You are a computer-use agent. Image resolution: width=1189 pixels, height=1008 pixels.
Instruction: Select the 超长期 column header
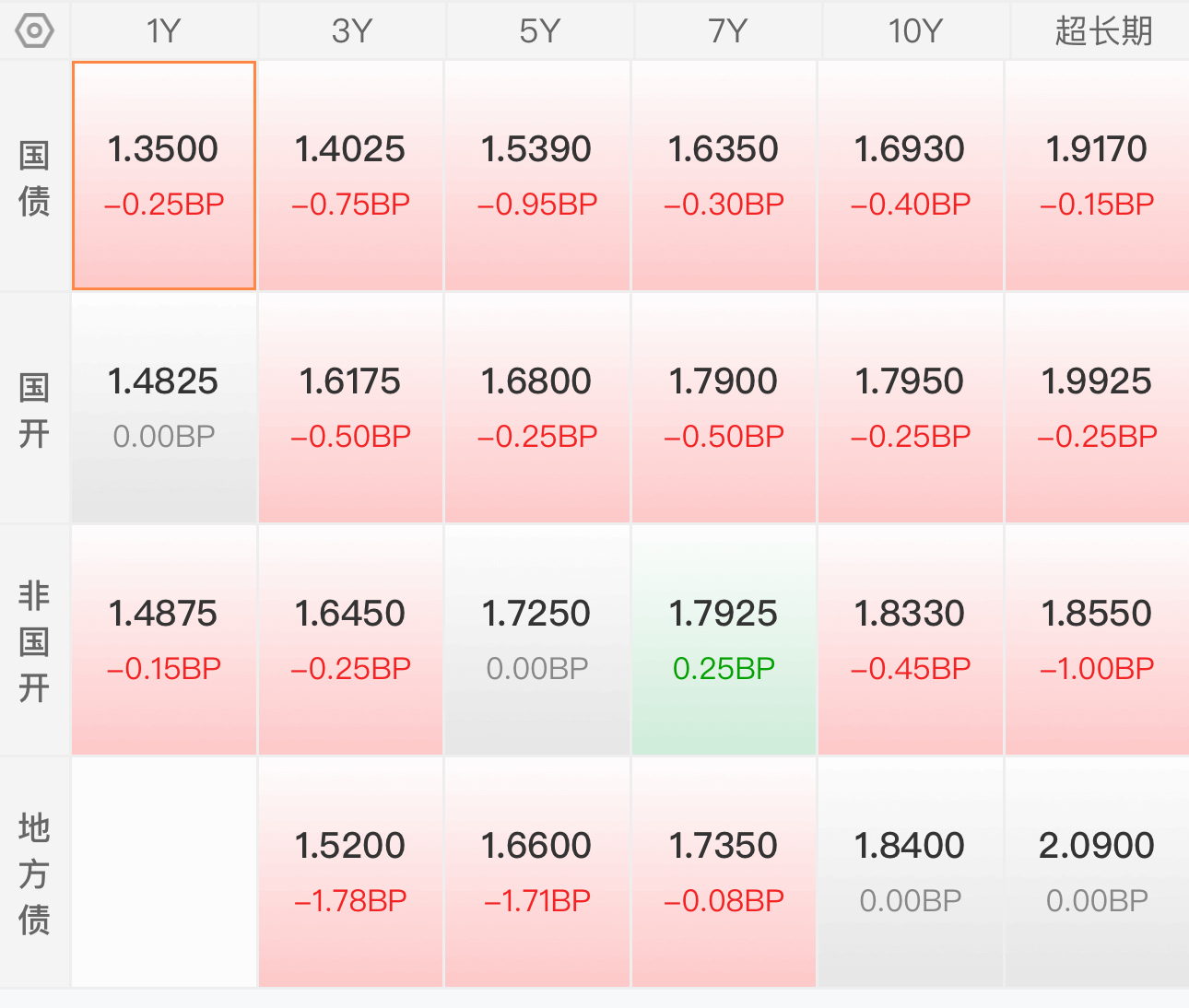[1101, 31]
